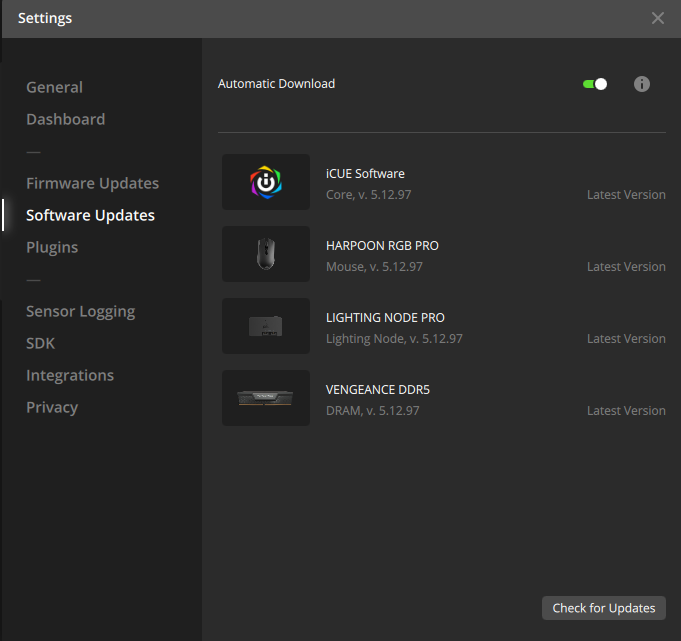The width and height of the screenshot is (681, 641).
Task: Open the General settings section
Action: pyautogui.click(x=54, y=87)
